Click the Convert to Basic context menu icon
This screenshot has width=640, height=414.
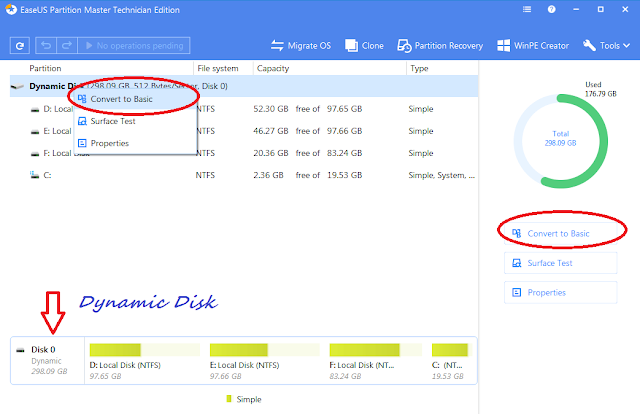tap(82, 99)
